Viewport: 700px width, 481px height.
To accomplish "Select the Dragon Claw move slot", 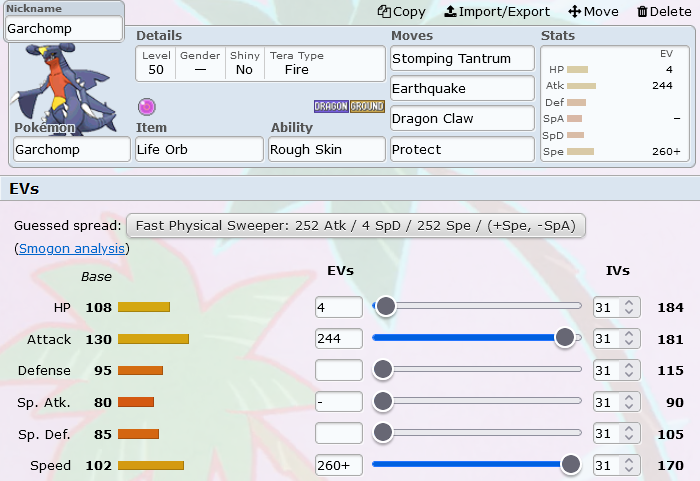I will click(x=462, y=118).
